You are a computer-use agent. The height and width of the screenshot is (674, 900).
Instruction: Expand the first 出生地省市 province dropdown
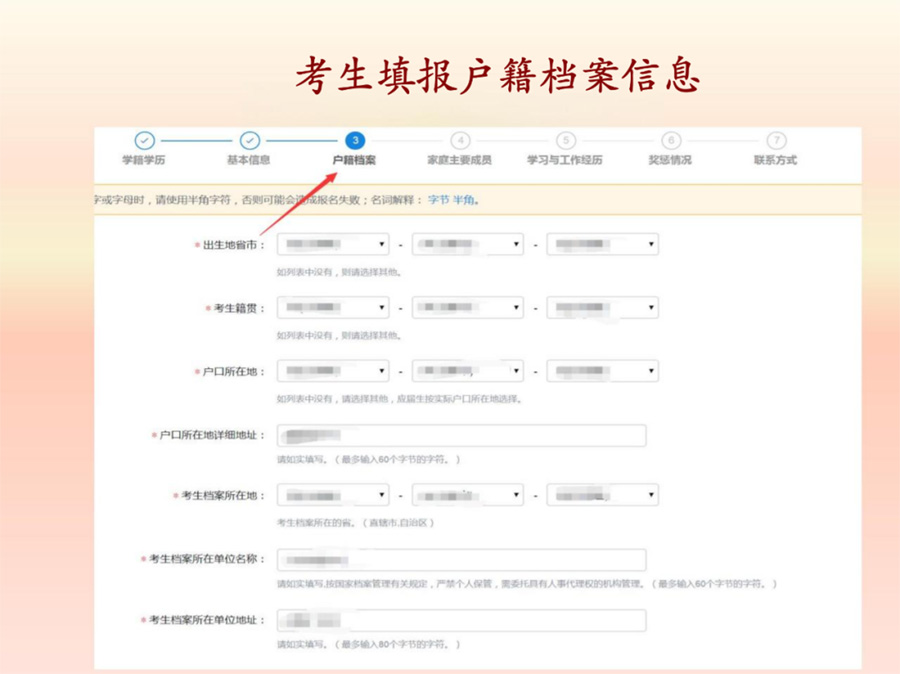click(x=333, y=245)
